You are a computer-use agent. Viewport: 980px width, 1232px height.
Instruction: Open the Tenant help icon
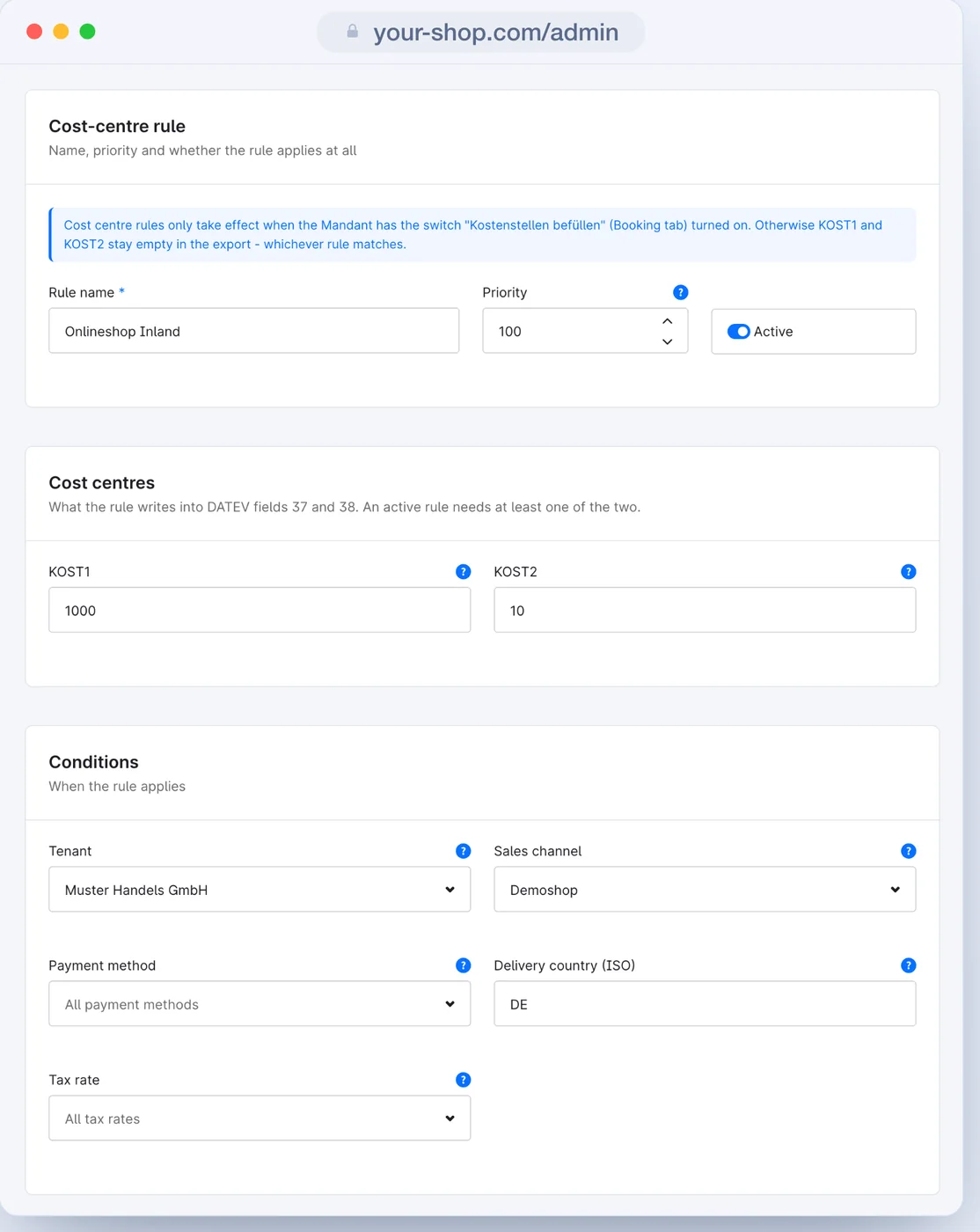463,851
